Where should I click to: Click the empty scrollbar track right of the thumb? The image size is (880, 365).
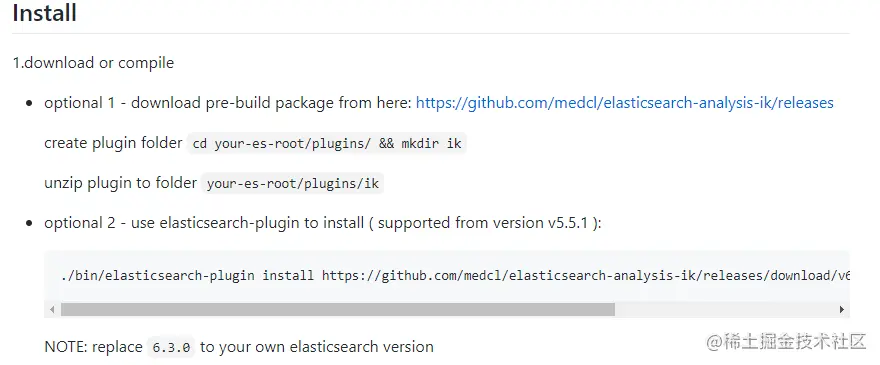[x=724, y=309]
